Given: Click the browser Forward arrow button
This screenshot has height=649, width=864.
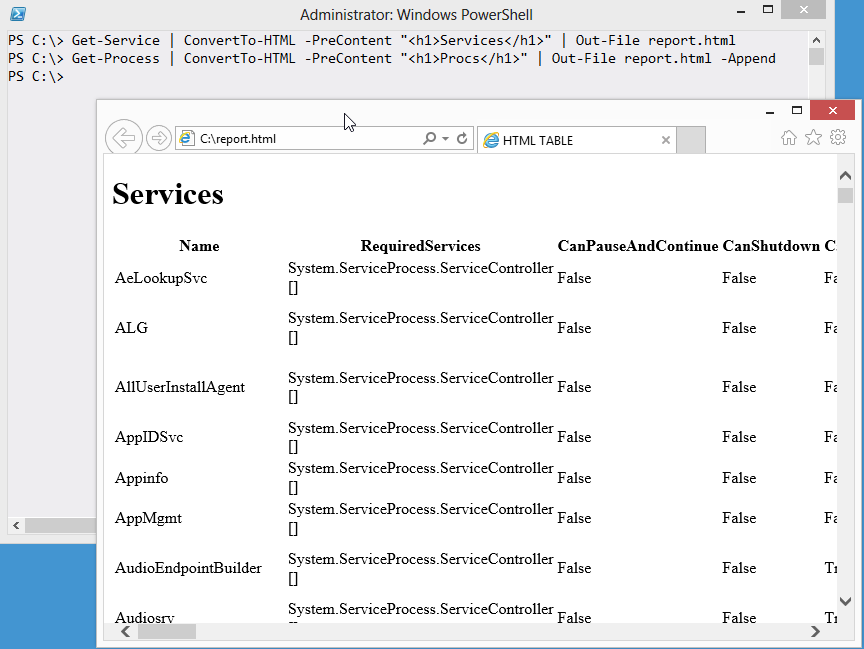Looking at the screenshot, I should click(x=158, y=139).
